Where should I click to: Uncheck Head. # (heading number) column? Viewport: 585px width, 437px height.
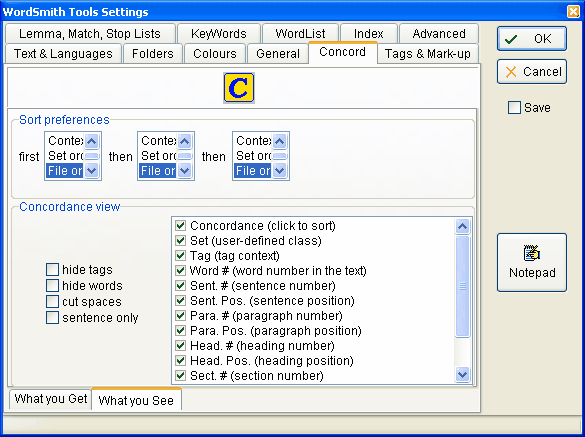point(181,346)
